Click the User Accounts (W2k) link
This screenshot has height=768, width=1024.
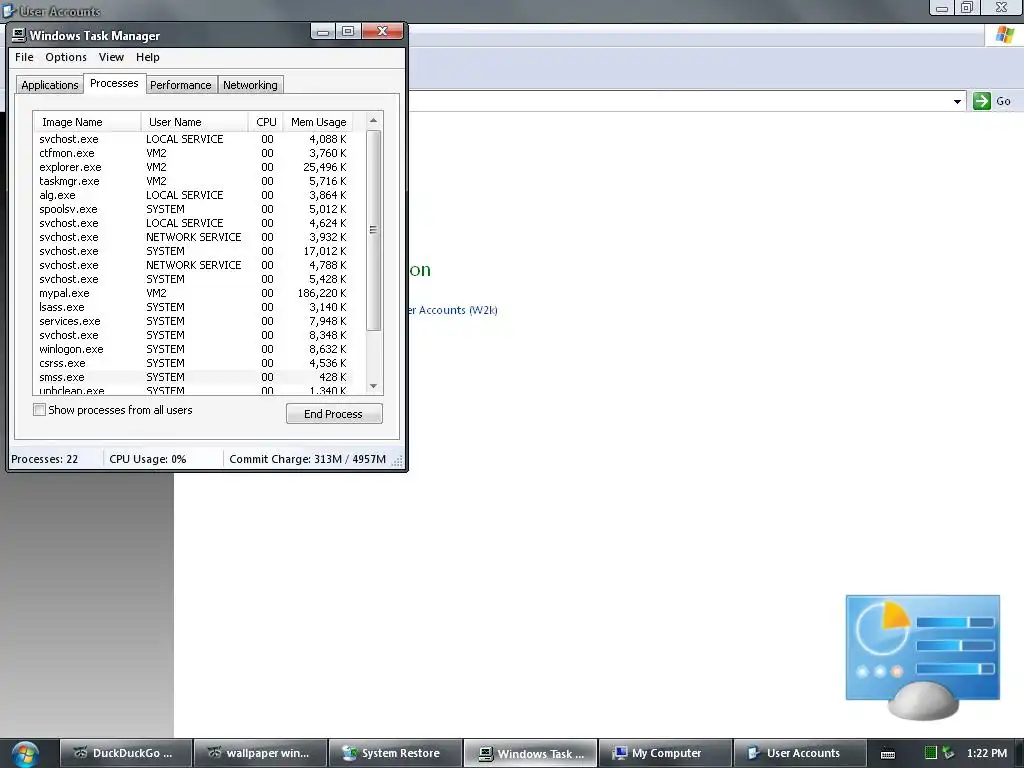pyautogui.click(x=453, y=310)
